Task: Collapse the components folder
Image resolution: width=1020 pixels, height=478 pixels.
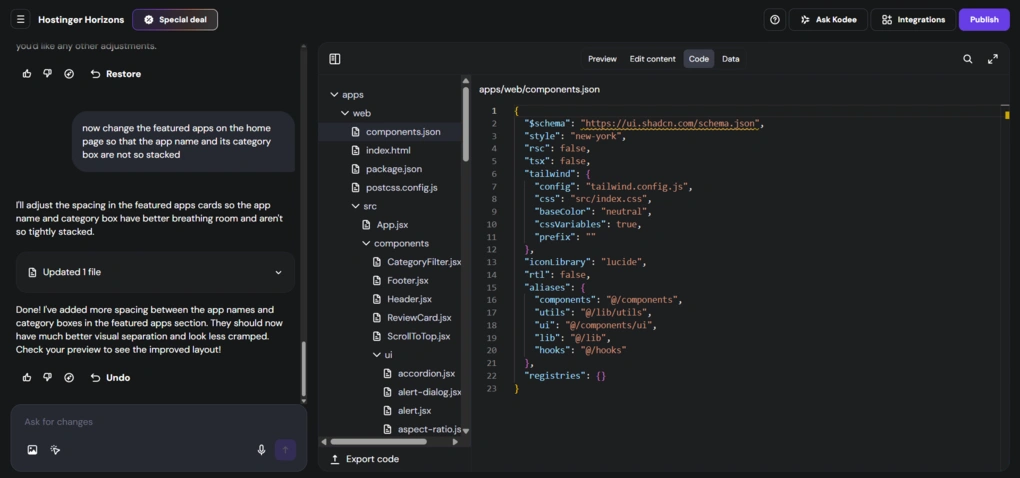Action: [x=396, y=243]
